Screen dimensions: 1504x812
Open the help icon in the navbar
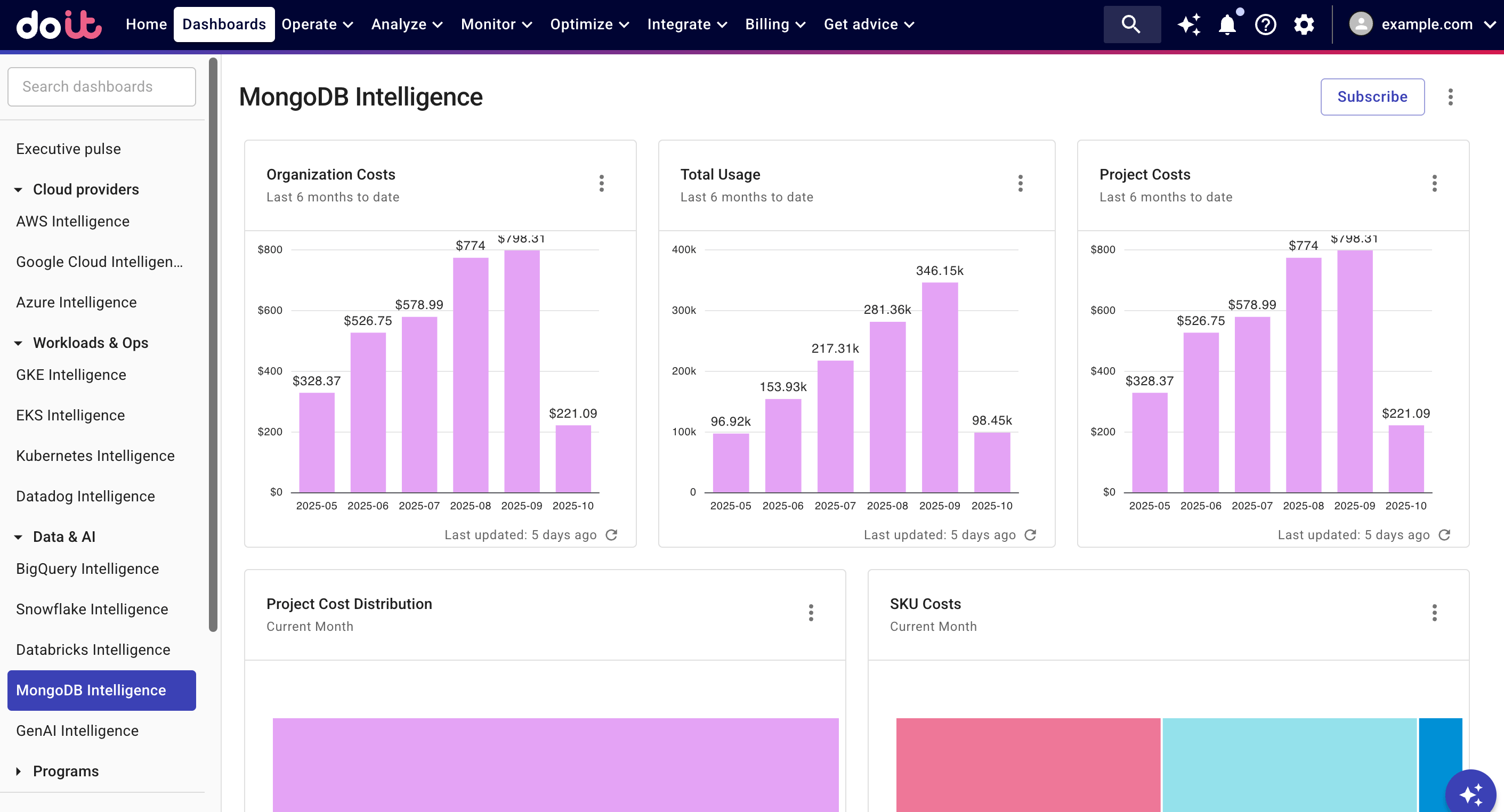1265,24
